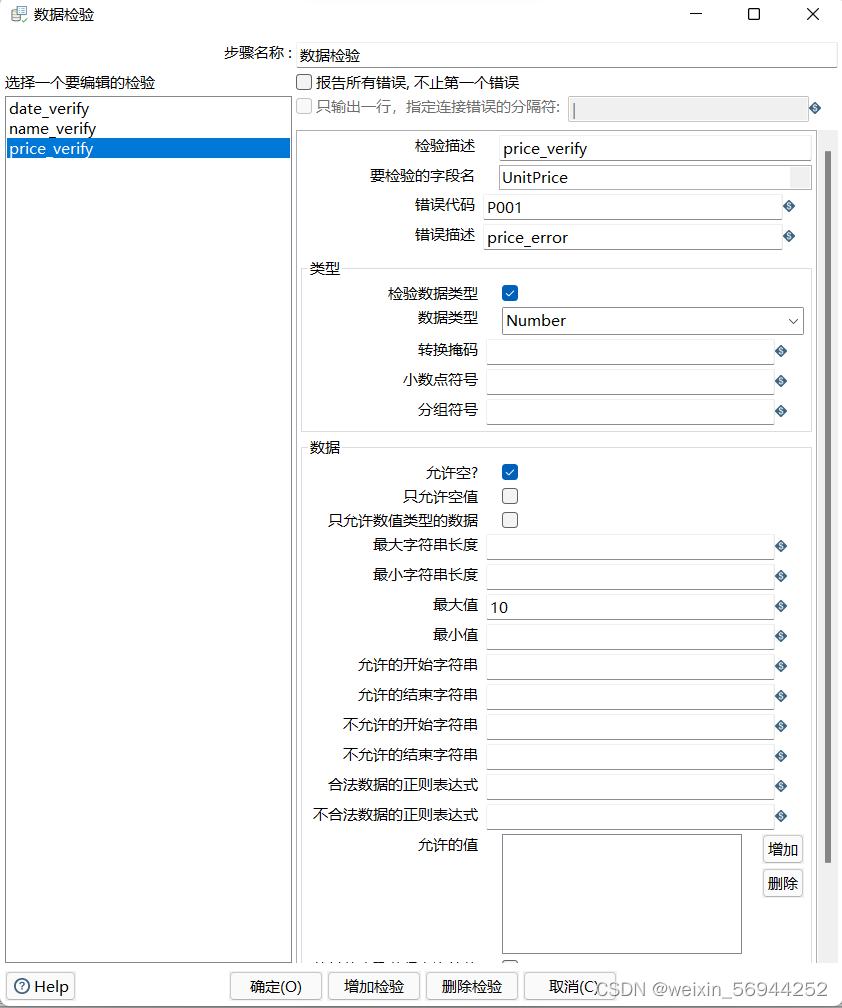Click the variable icon beside 合法数据的正则表达式

[x=781, y=785]
